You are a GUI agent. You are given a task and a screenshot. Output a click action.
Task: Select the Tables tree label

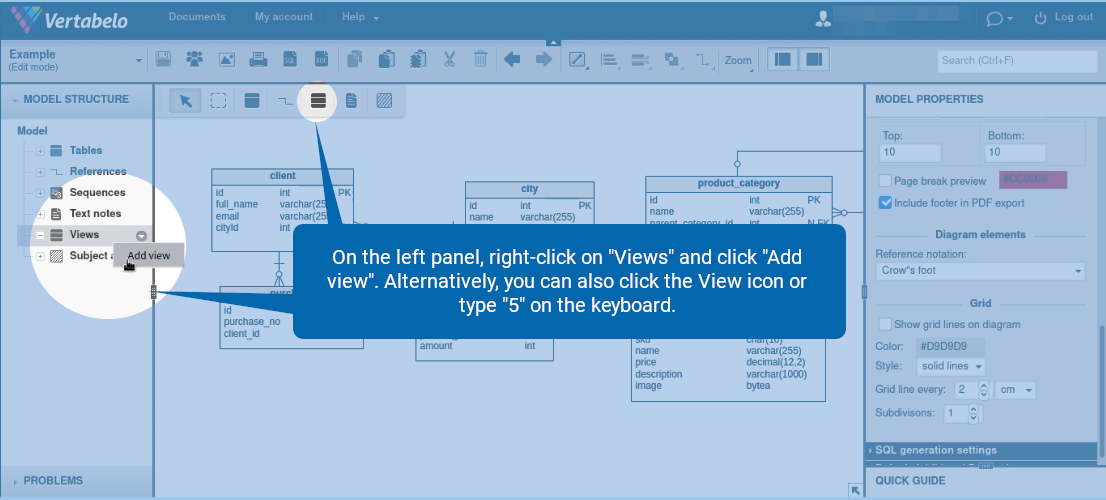pyautogui.click(x=85, y=150)
